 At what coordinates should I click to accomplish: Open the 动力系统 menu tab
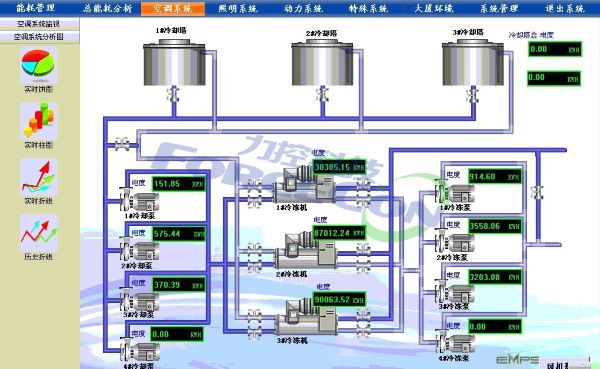click(303, 8)
